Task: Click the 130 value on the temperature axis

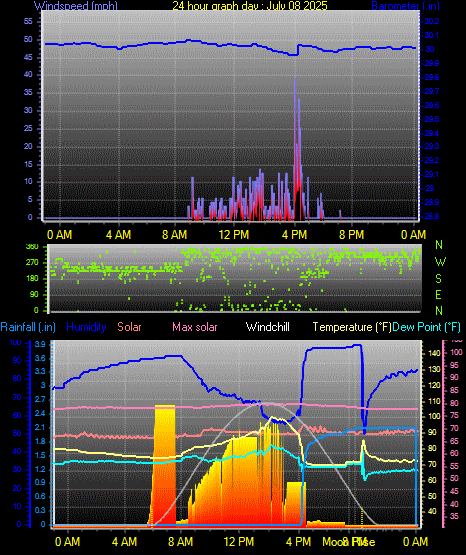Action: pyautogui.click(x=434, y=369)
